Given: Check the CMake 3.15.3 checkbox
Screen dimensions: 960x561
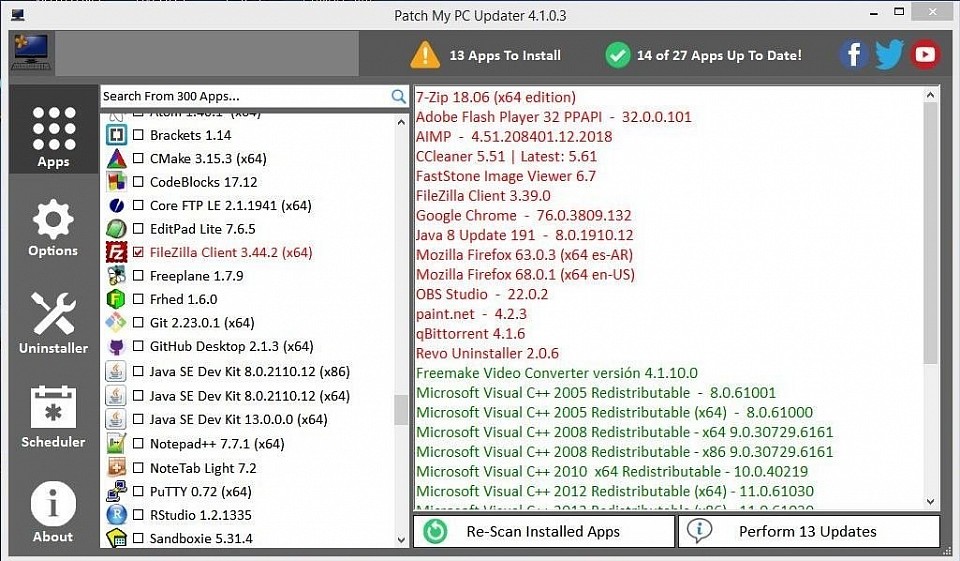Looking at the screenshot, I should [x=138, y=159].
